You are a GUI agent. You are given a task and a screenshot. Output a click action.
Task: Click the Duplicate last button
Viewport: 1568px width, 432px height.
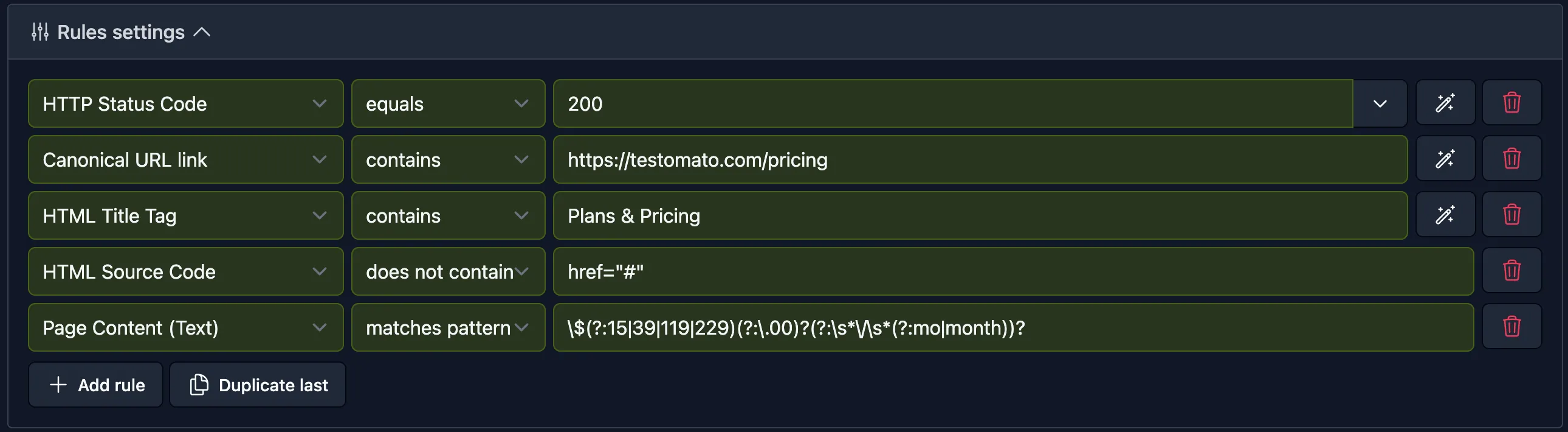(257, 385)
